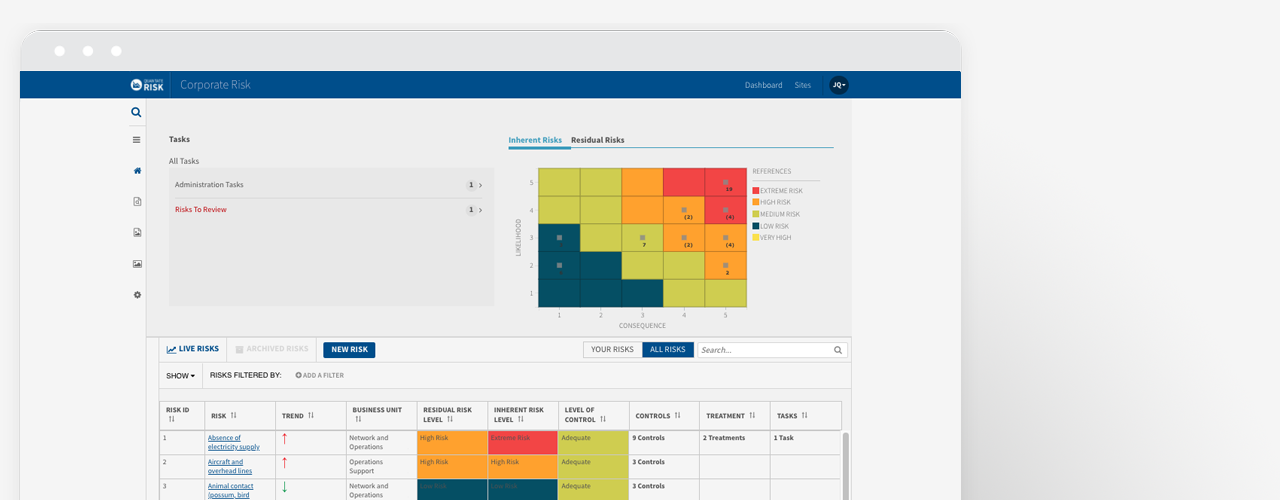Click the medium-risk matrix cell marked 7

(642, 238)
